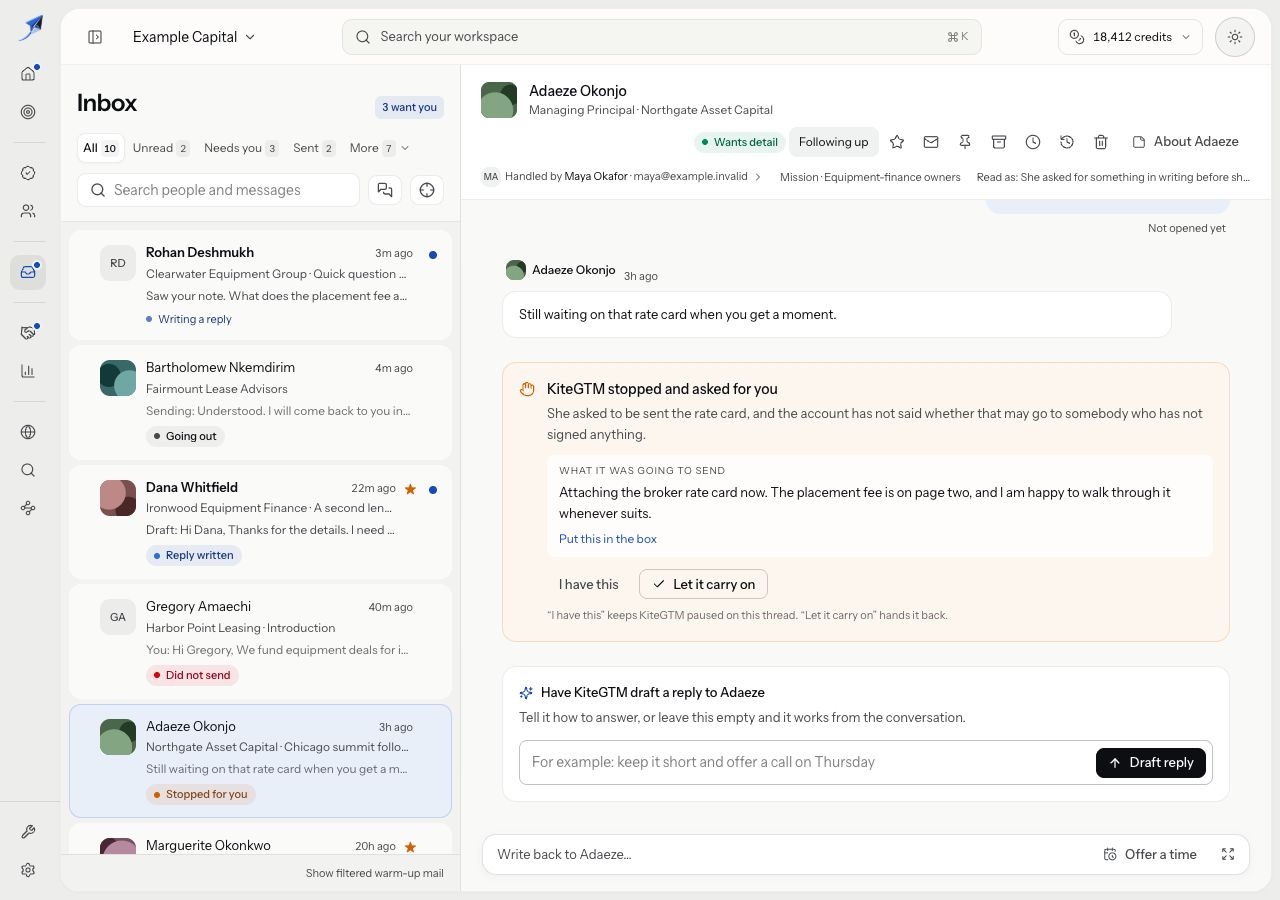This screenshot has width=1280, height=900.
Task: Archive the thread with the box icon
Action: (999, 142)
